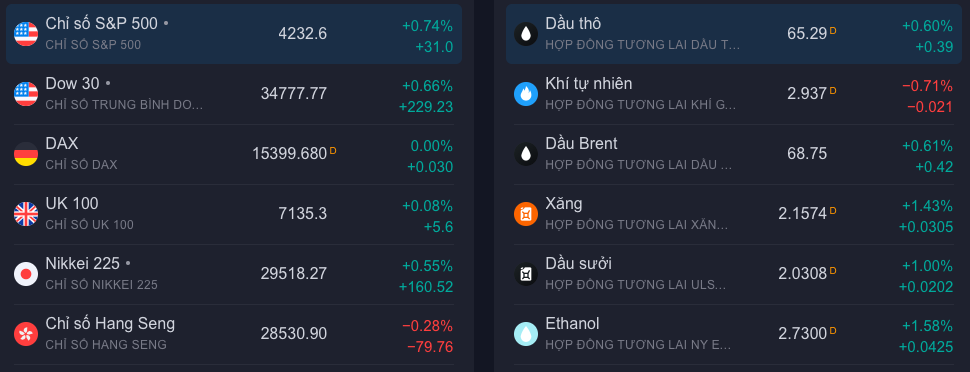
Task: Click the US flag icon beside Dow 30
Action: [x=26, y=93]
